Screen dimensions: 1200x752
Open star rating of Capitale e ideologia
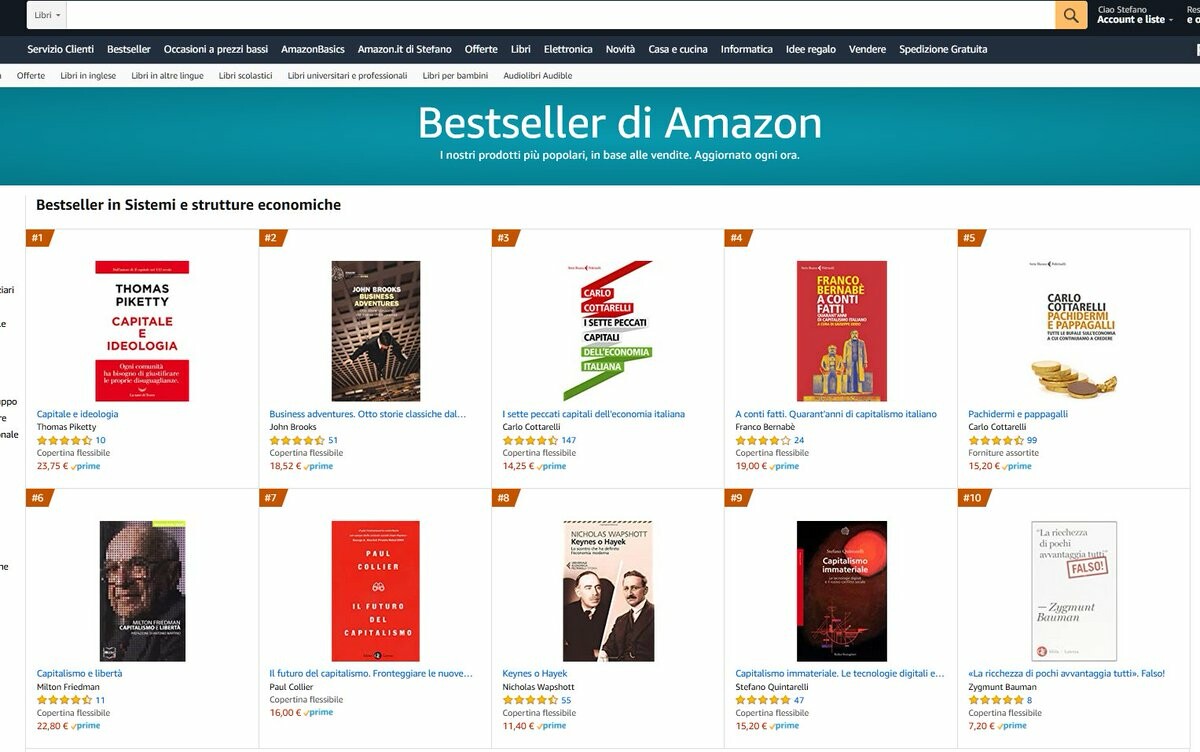65,440
